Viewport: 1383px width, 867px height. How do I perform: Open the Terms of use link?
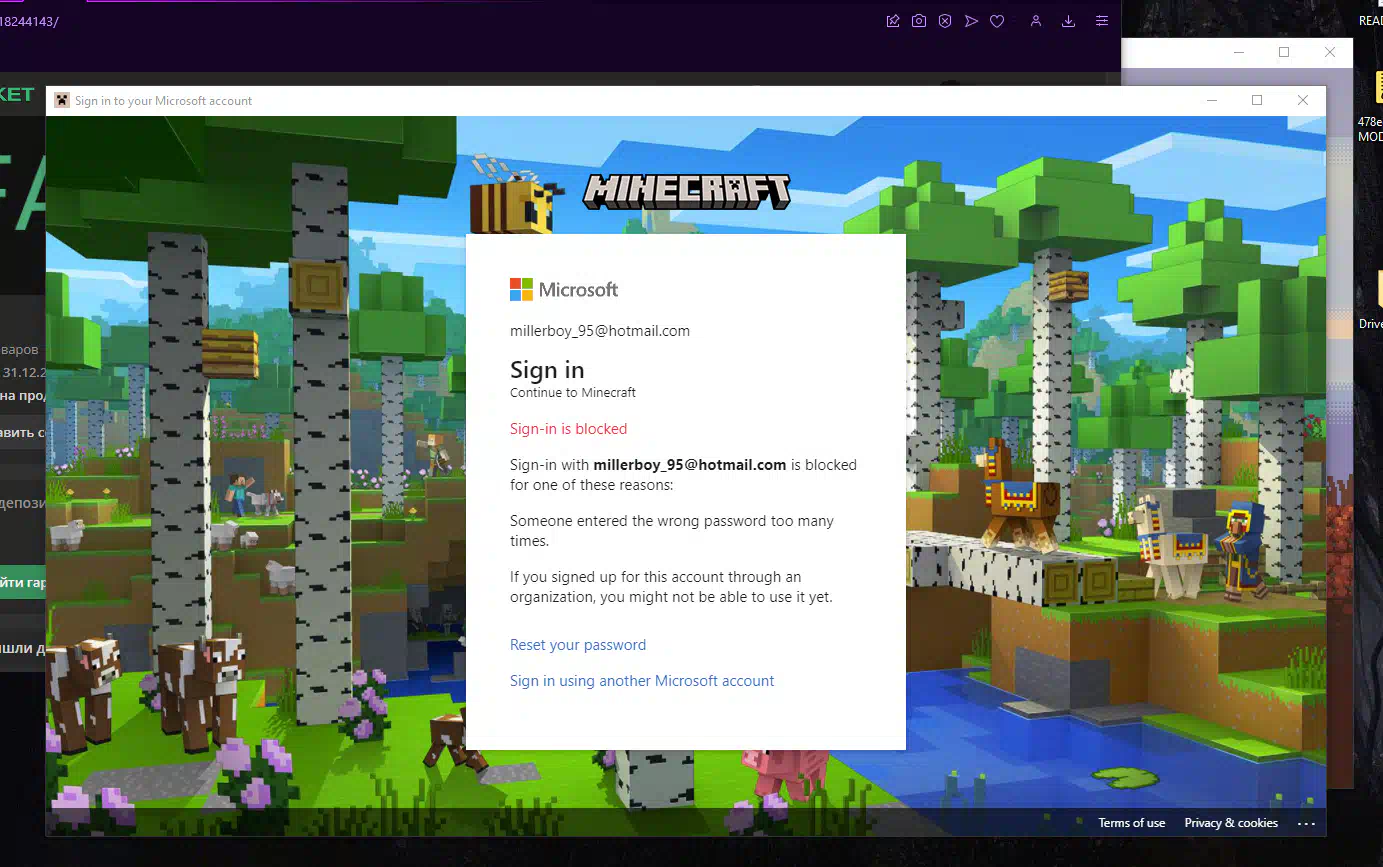coord(1131,823)
